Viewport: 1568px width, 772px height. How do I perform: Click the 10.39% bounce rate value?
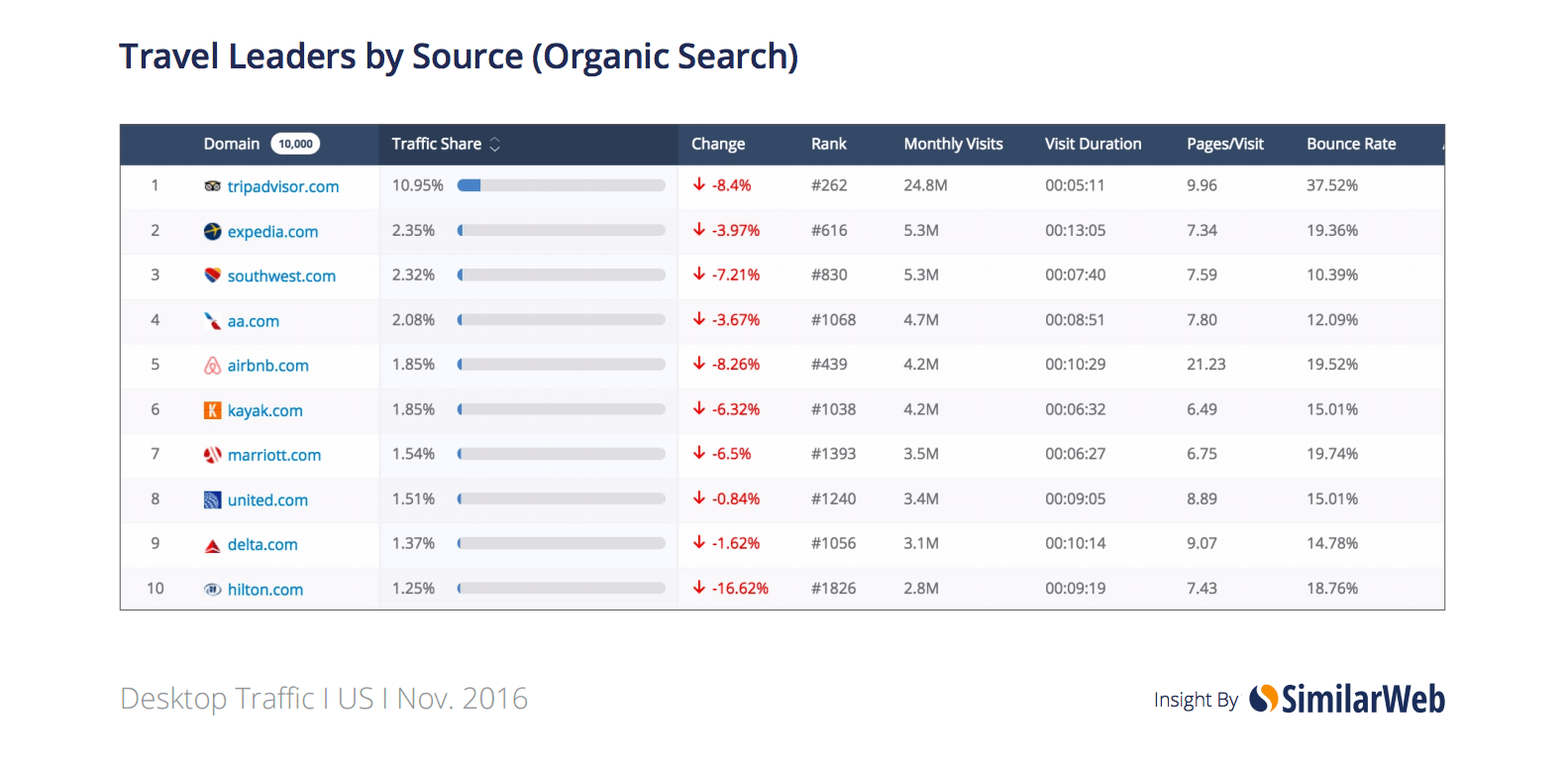[x=1332, y=275]
